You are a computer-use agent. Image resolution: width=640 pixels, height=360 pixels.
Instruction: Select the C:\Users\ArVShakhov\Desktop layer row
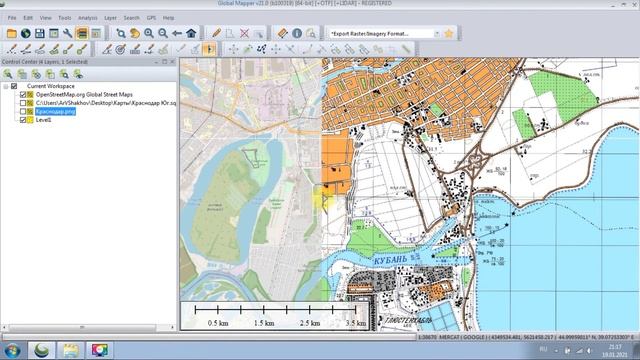coord(106,103)
